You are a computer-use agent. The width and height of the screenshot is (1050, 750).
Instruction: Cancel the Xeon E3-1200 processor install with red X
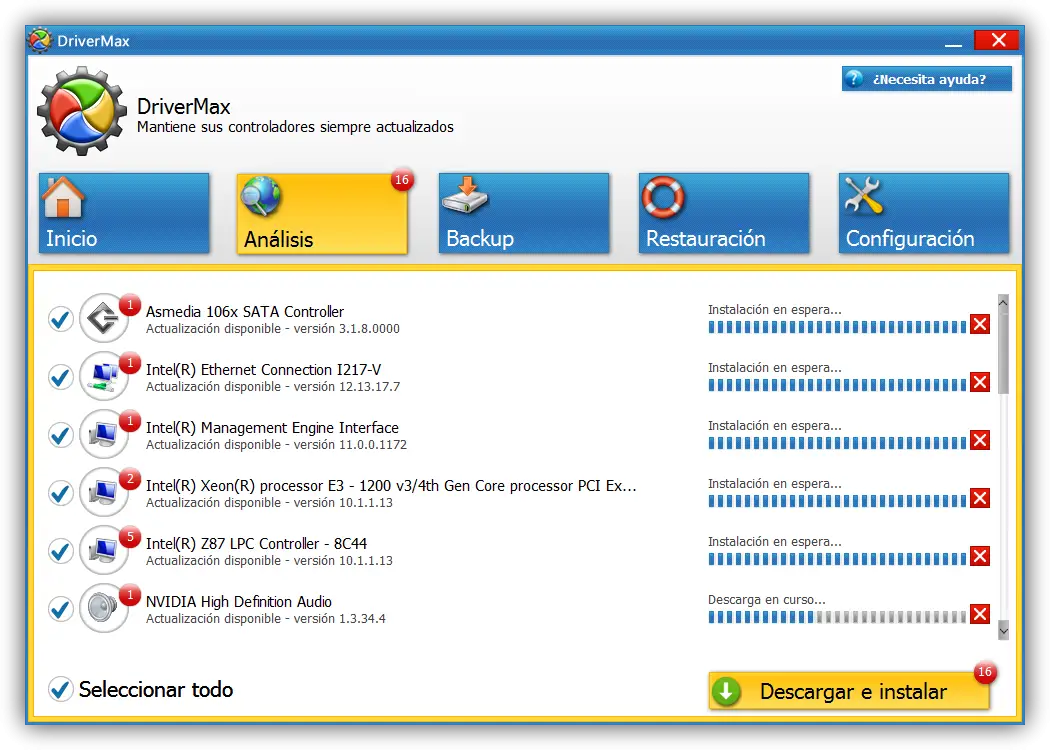980,498
